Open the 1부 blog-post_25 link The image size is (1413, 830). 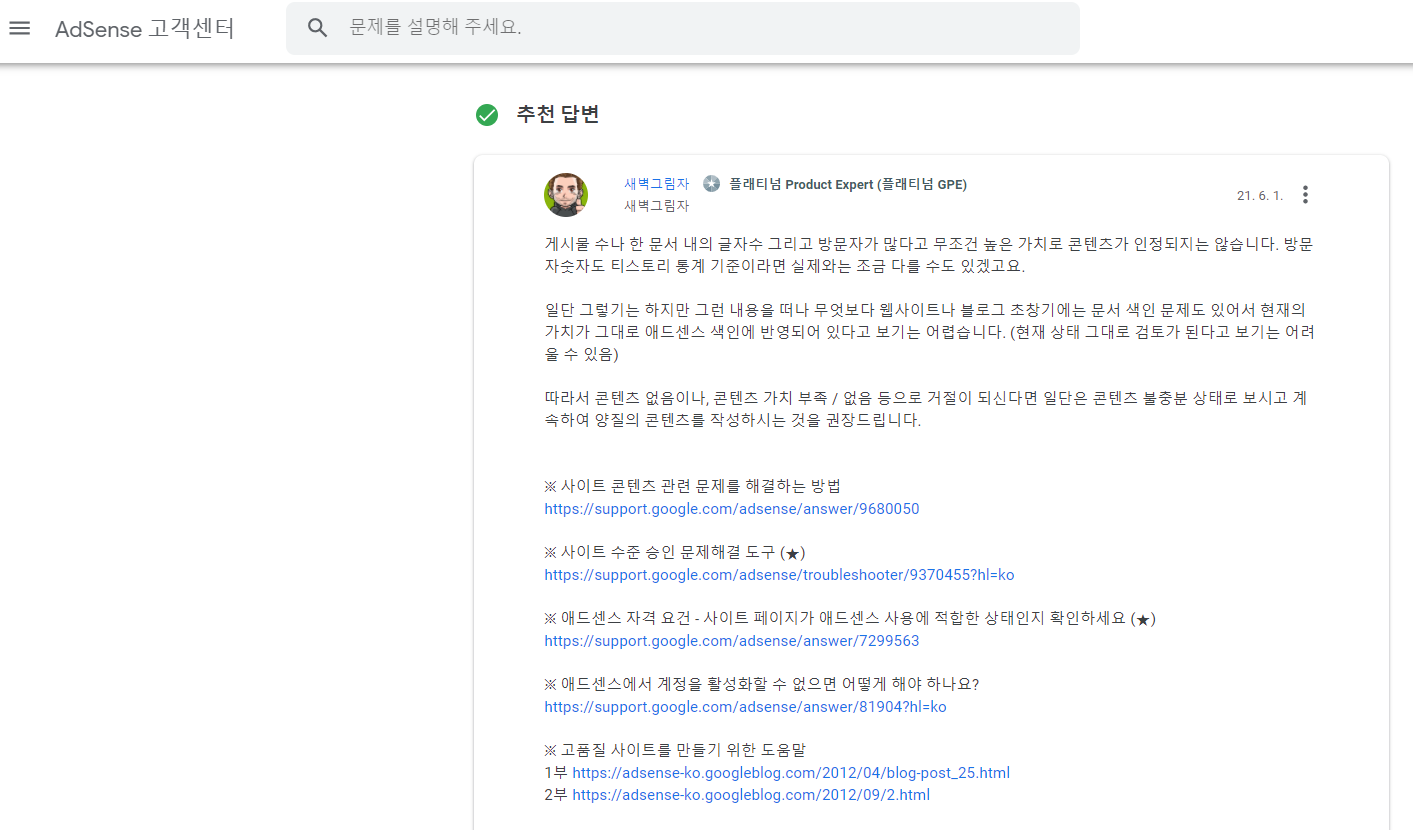[x=791, y=773]
